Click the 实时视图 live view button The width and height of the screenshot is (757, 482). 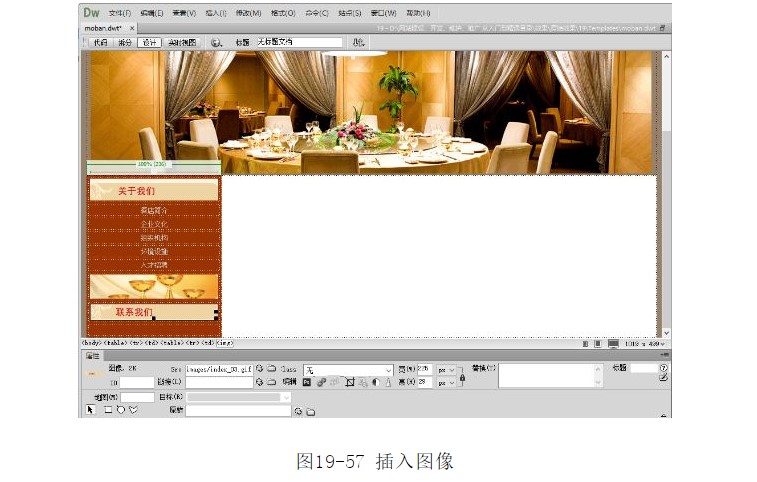(182, 43)
